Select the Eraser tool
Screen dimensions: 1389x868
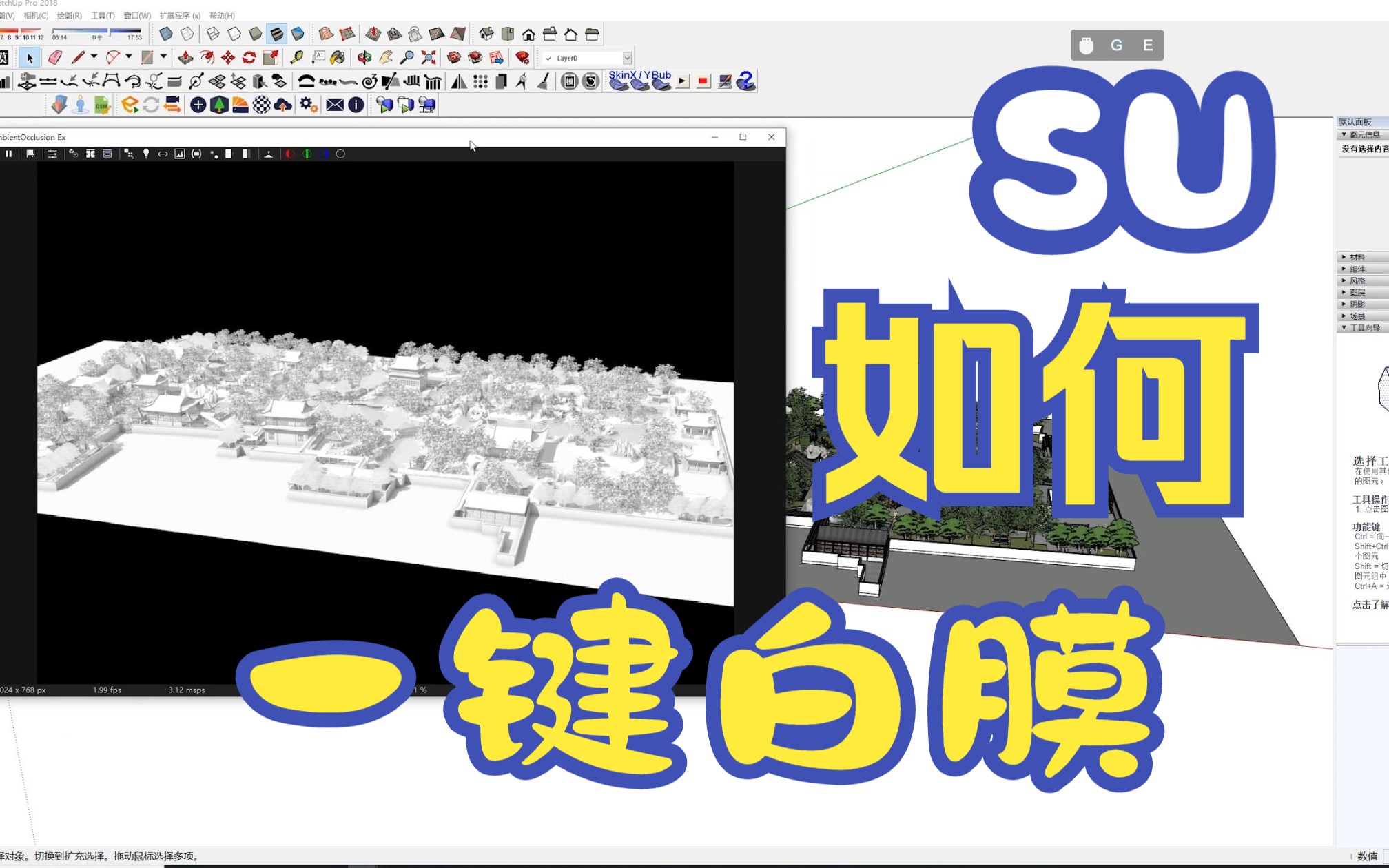(55, 58)
